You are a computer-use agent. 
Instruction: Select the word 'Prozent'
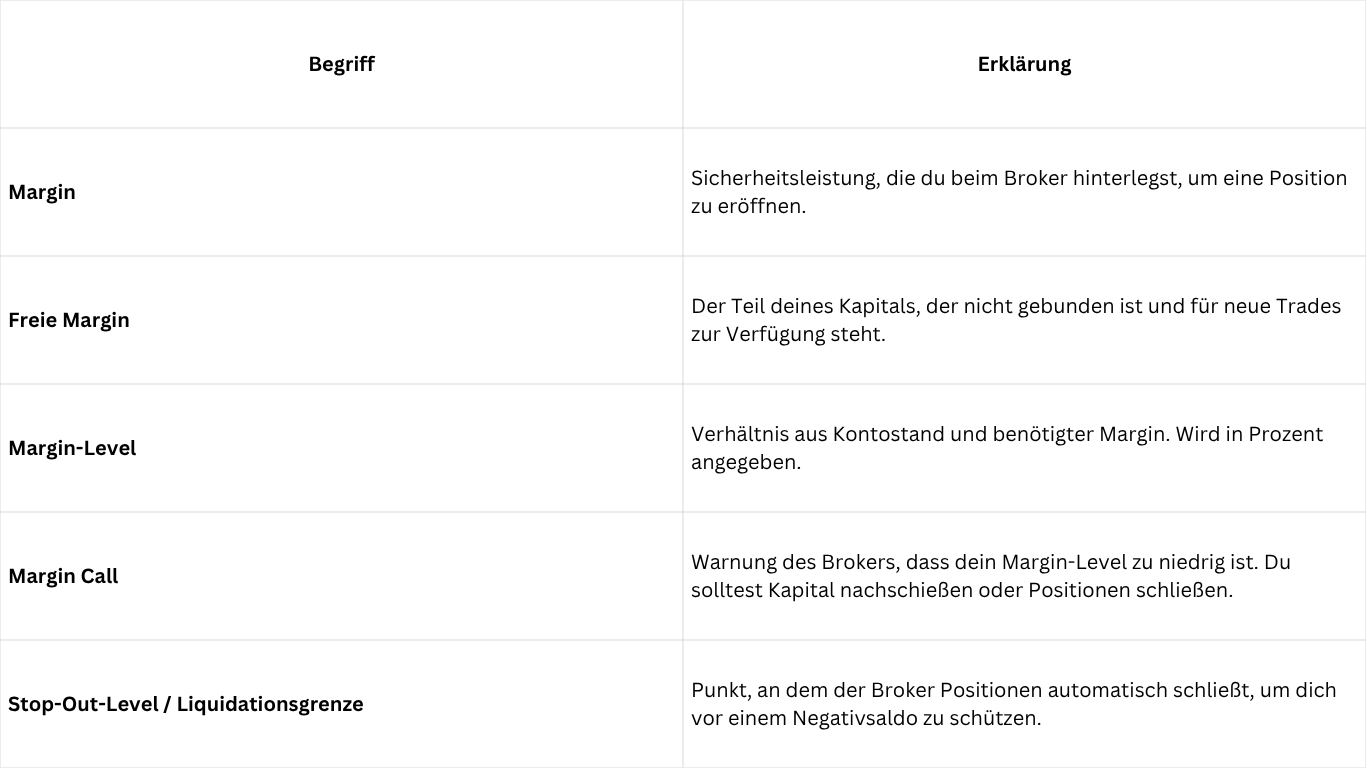pos(1283,434)
